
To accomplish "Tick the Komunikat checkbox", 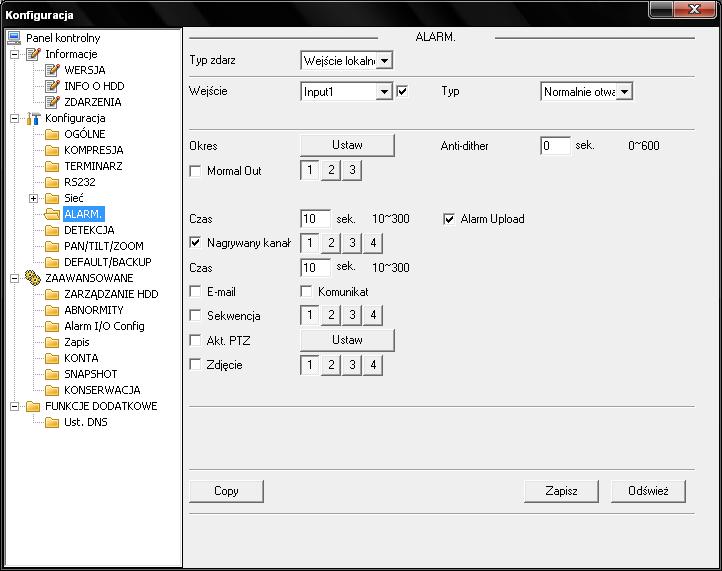I will pyautogui.click(x=308, y=292).
